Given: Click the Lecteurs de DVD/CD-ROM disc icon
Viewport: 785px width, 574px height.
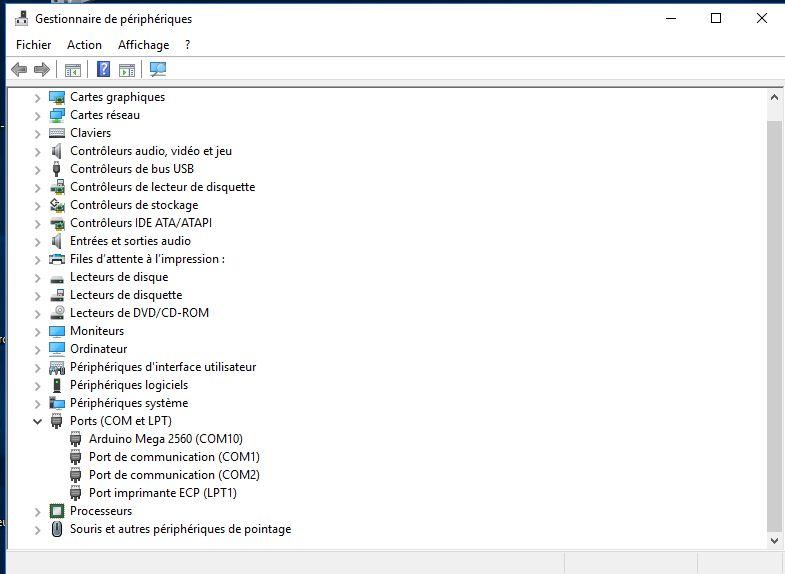Looking at the screenshot, I should click(x=57, y=313).
